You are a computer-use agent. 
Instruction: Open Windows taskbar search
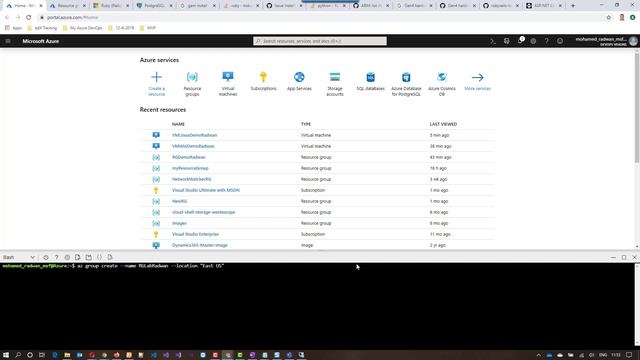click(x=18, y=355)
